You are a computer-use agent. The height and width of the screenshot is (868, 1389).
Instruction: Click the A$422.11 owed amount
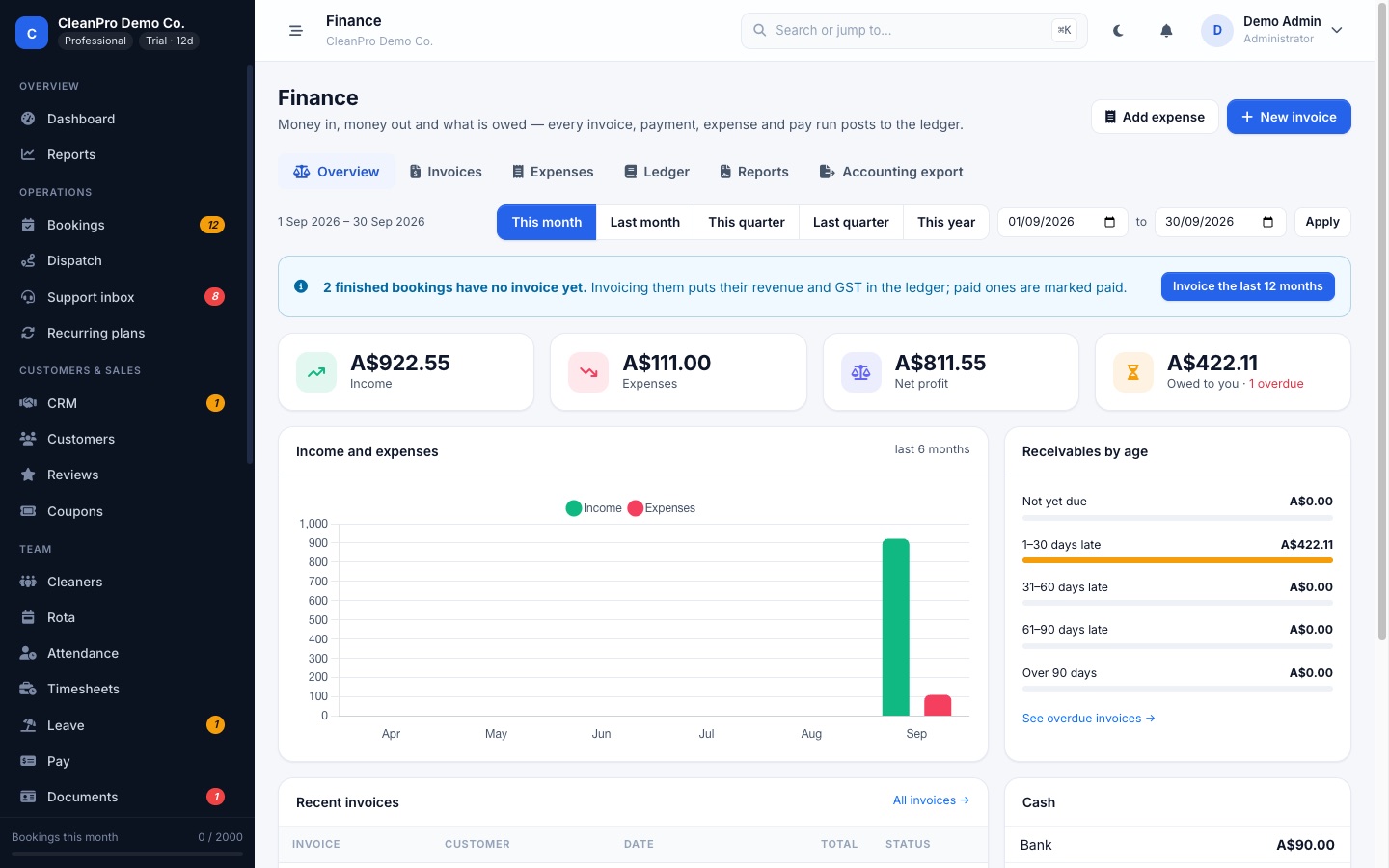(1212, 363)
